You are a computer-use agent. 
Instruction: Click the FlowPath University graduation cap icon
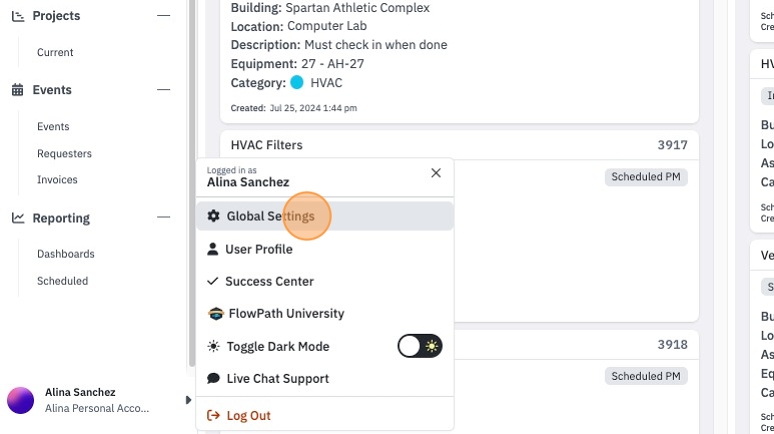[216, 314]
